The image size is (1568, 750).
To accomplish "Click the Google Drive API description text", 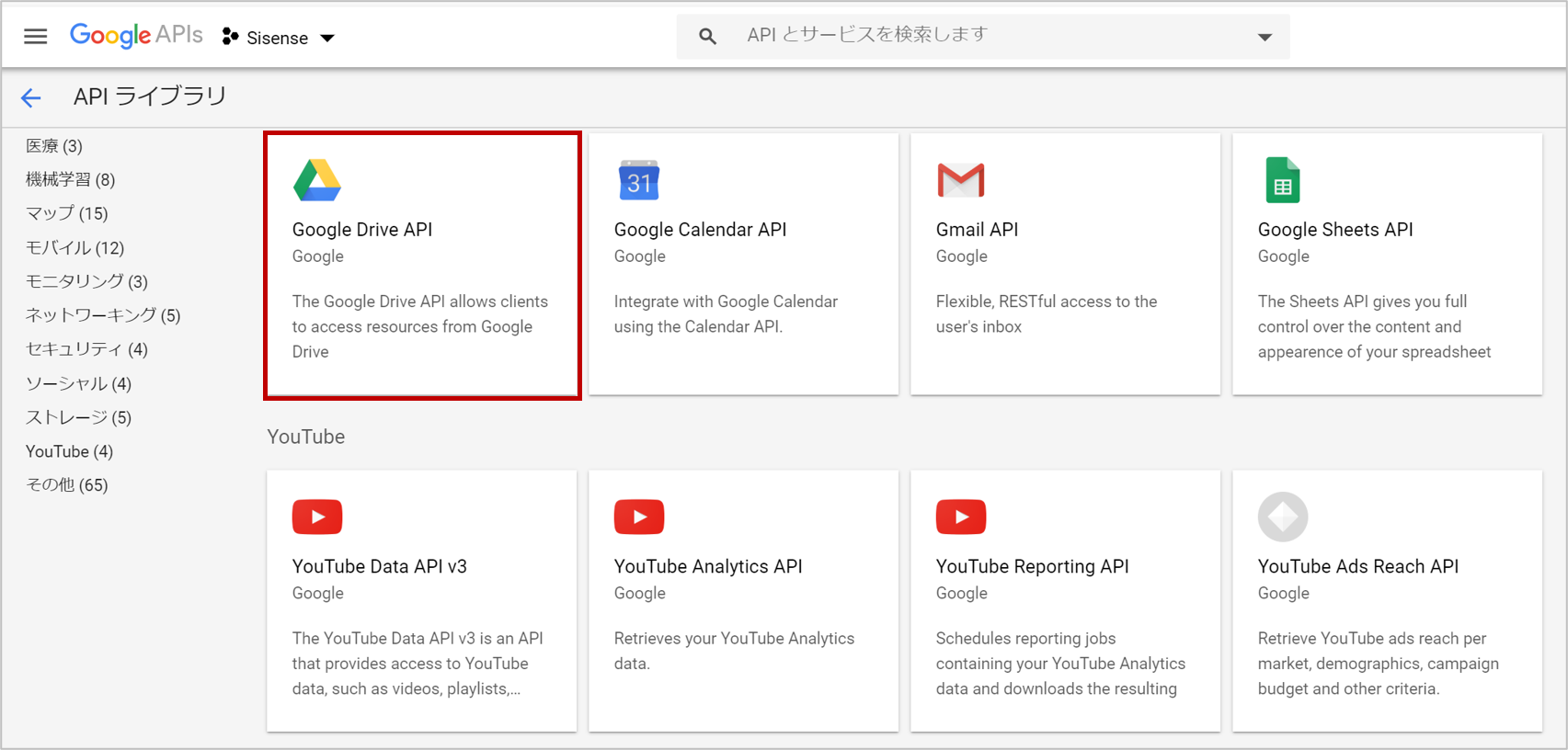I will [x=420, y=326].
